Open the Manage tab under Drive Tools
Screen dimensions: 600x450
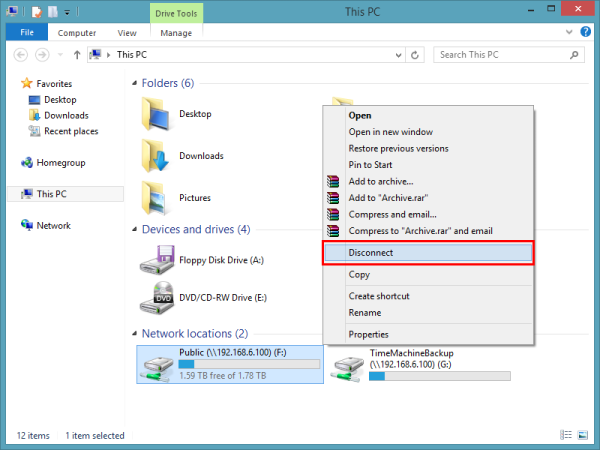tap(176, 33)
